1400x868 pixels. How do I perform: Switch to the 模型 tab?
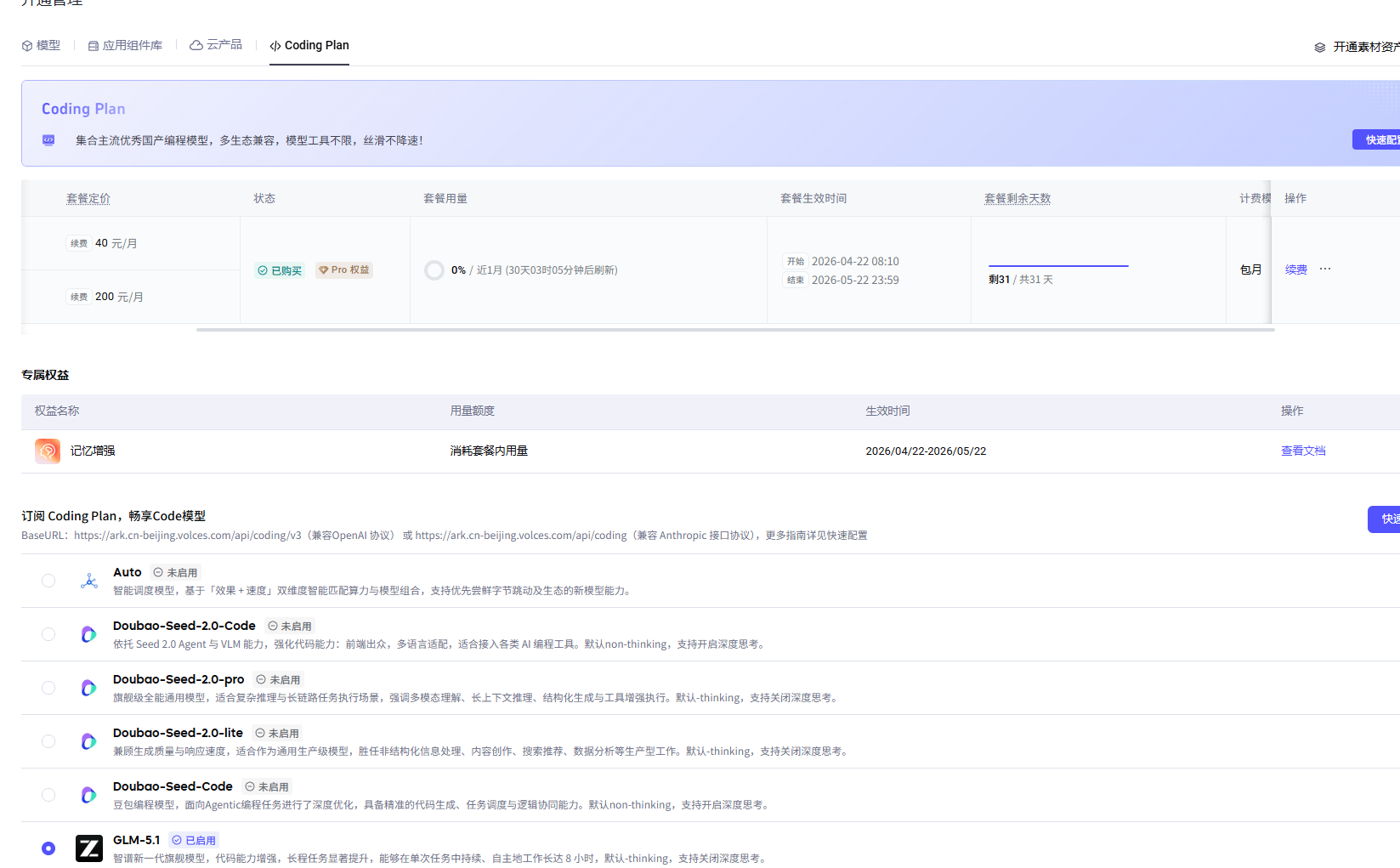41,46
